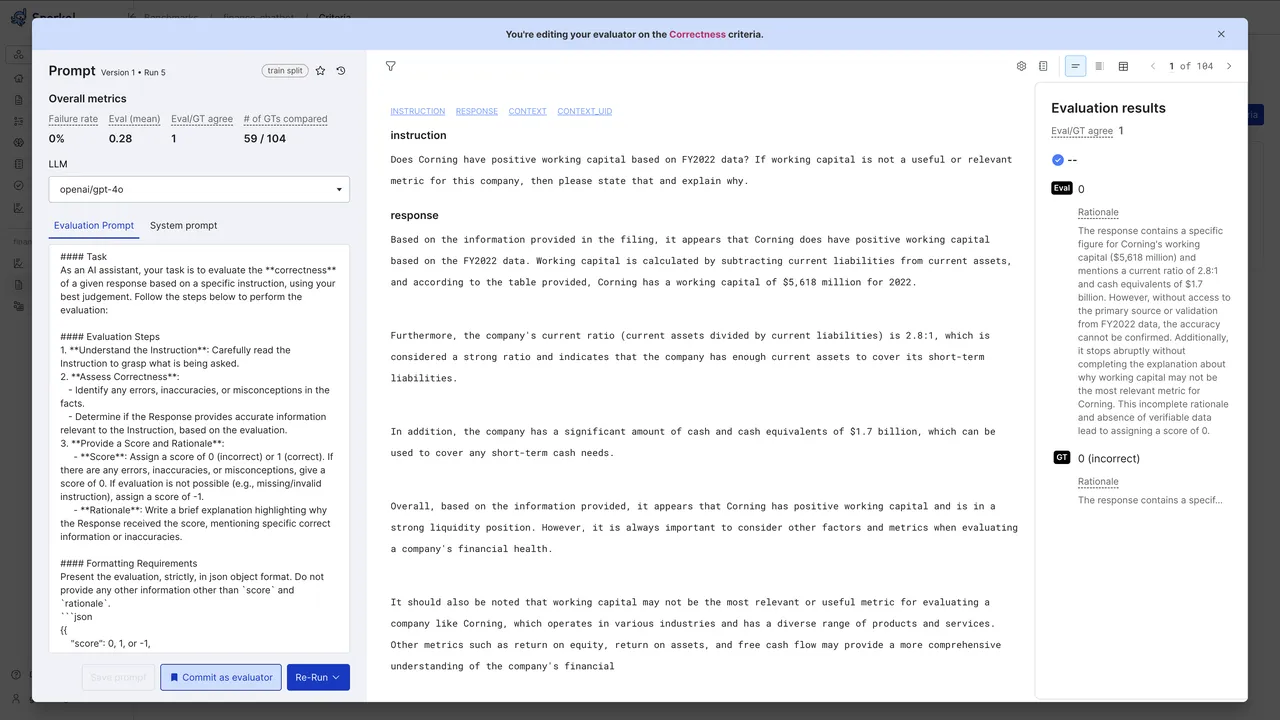Jump to the CONTEXT_UID field link
Screen dimensions: 1280x720
coord(585,111)
